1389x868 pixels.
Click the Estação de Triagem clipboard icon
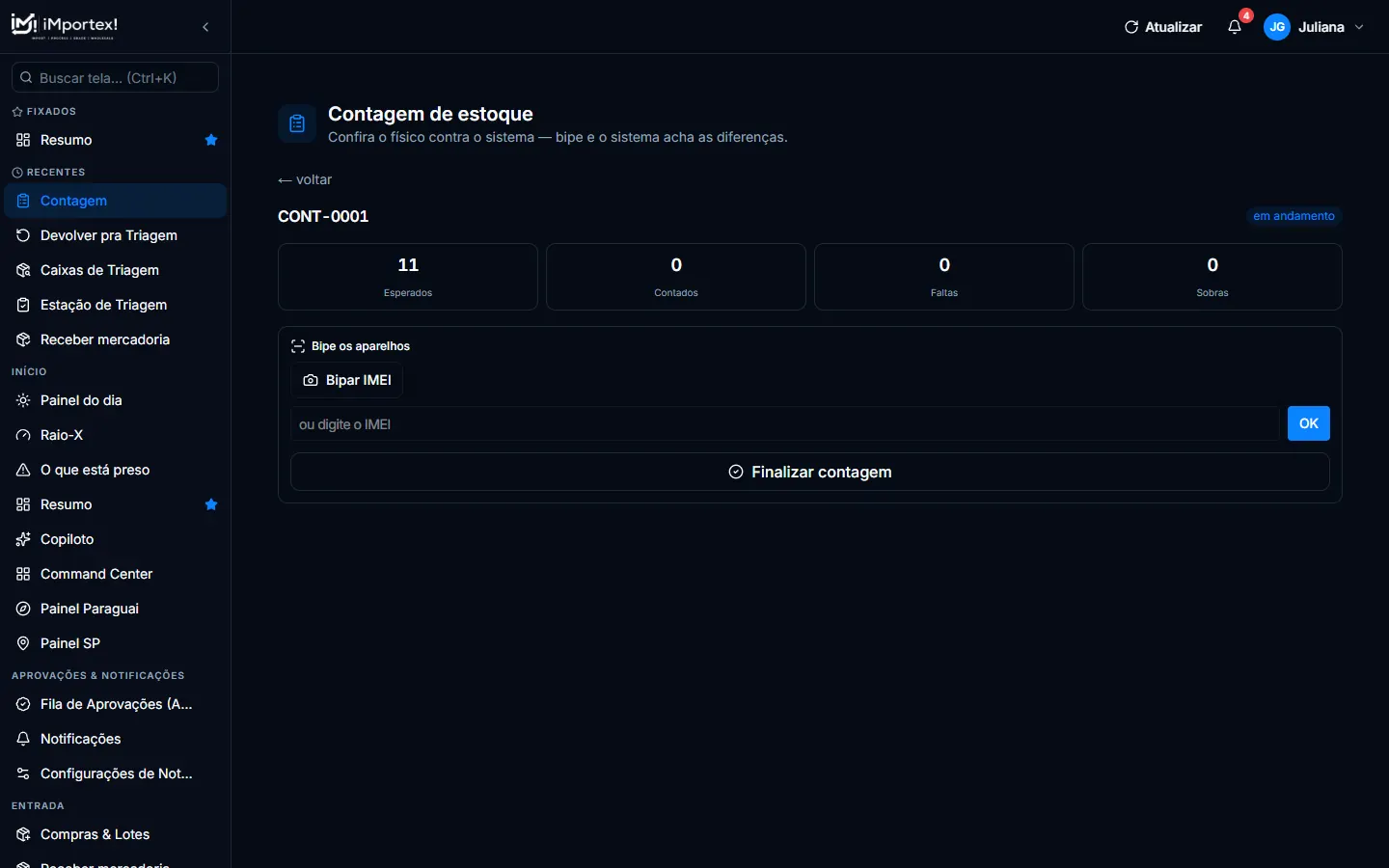(x=23, y=305)
